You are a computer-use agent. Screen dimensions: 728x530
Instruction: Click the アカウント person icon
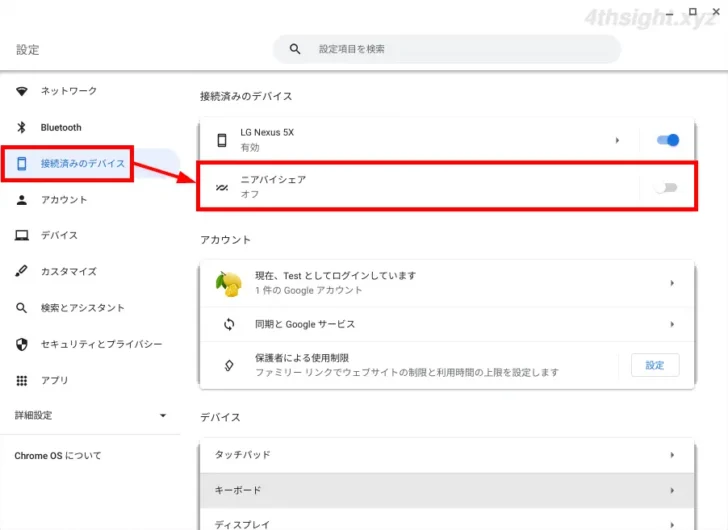point(21,200)
